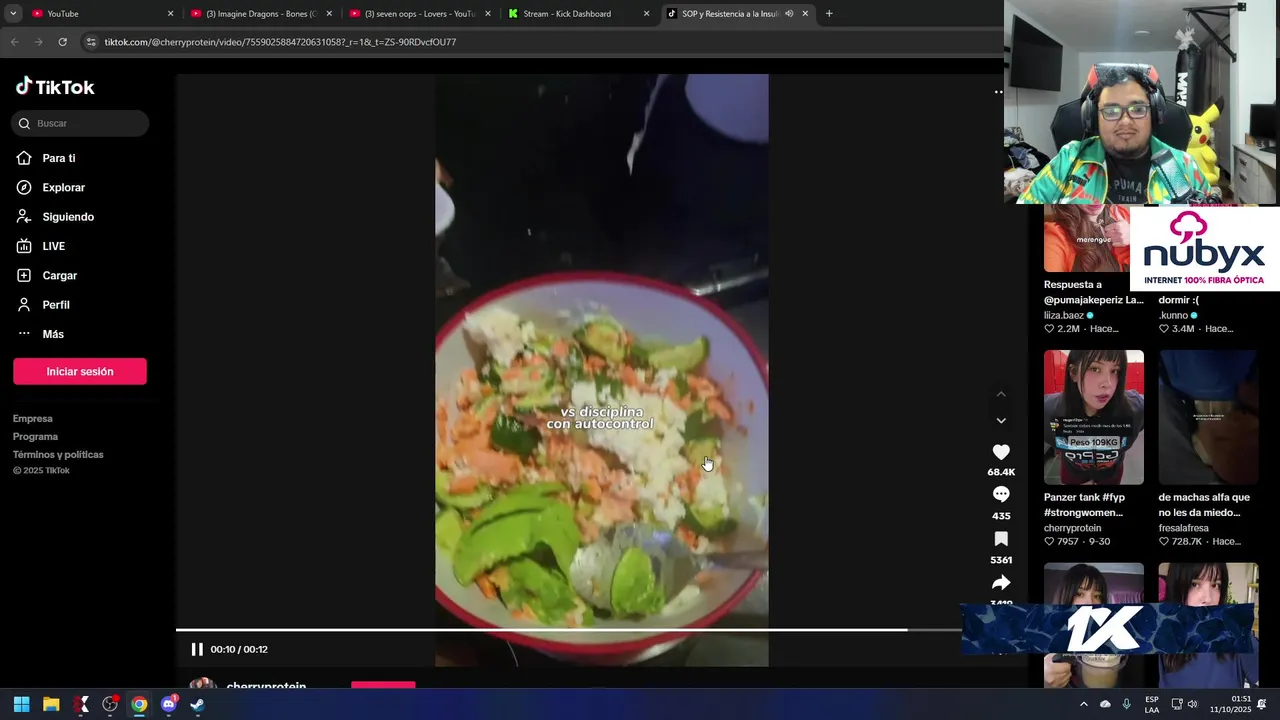The image size is (1280, 720).
Task: Click the microphone icon in the tray
Action: click(1127, 704)
